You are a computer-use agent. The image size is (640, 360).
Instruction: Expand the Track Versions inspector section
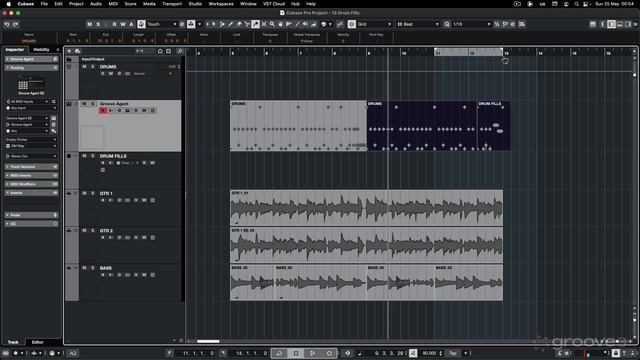31,167
